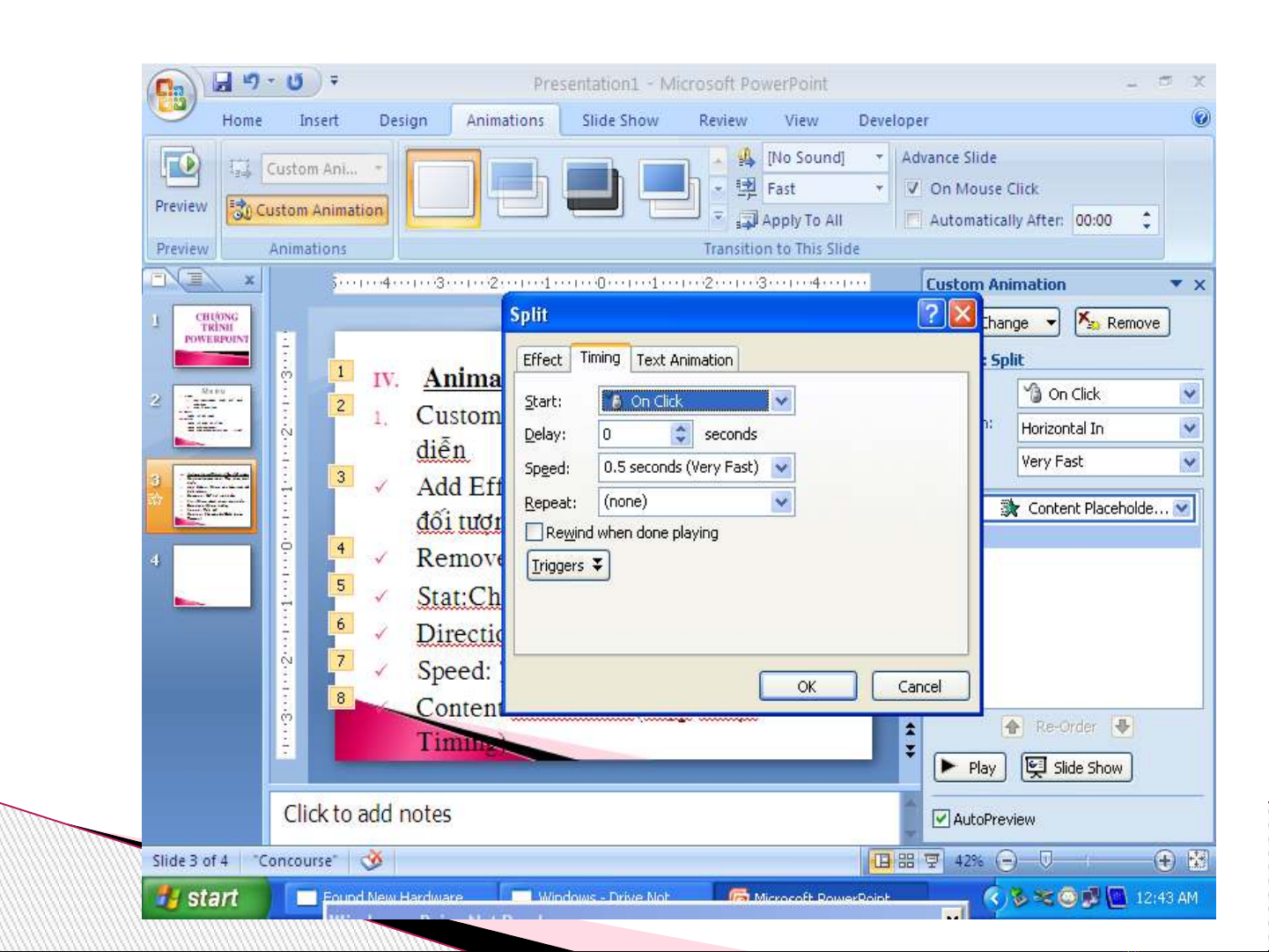Check Rewind when done playing
The width and height of the screenshot is (1269, 952).
click(534, 532)
